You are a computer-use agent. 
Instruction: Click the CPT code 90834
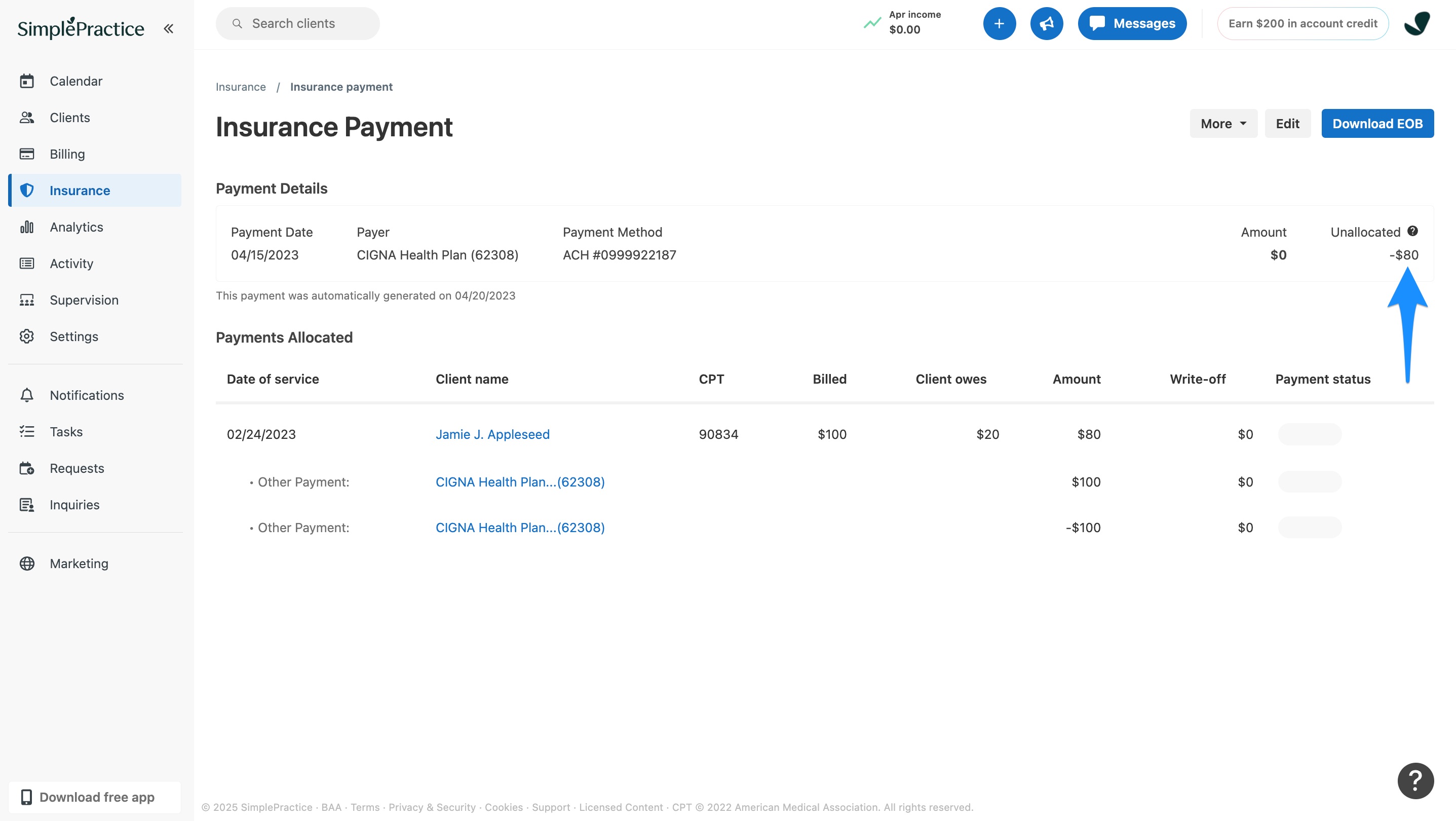pyautogui.click(x=718, y=434)
